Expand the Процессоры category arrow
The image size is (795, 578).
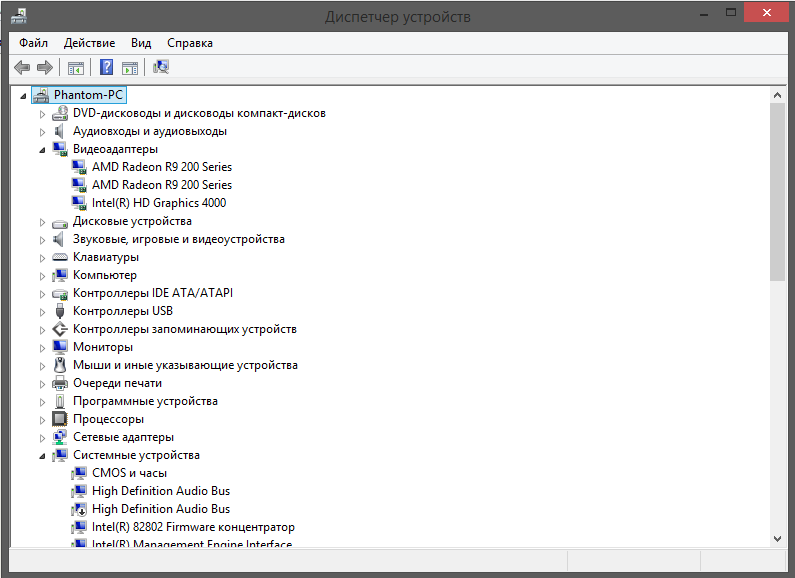(x=42, y=420)
